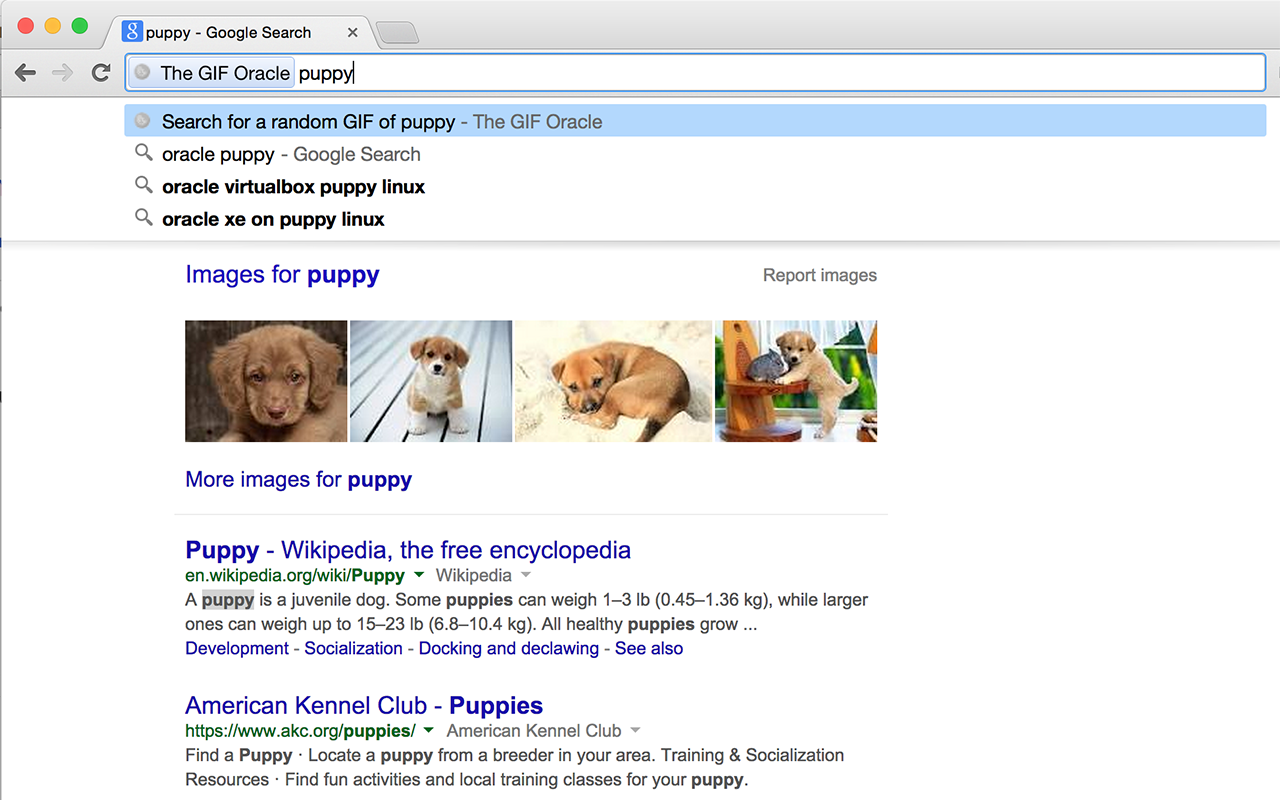The height and width of the screenshot is (800, 1280).
Task: Reload the page with the refresh icon
Action: (x=100, y=72)
